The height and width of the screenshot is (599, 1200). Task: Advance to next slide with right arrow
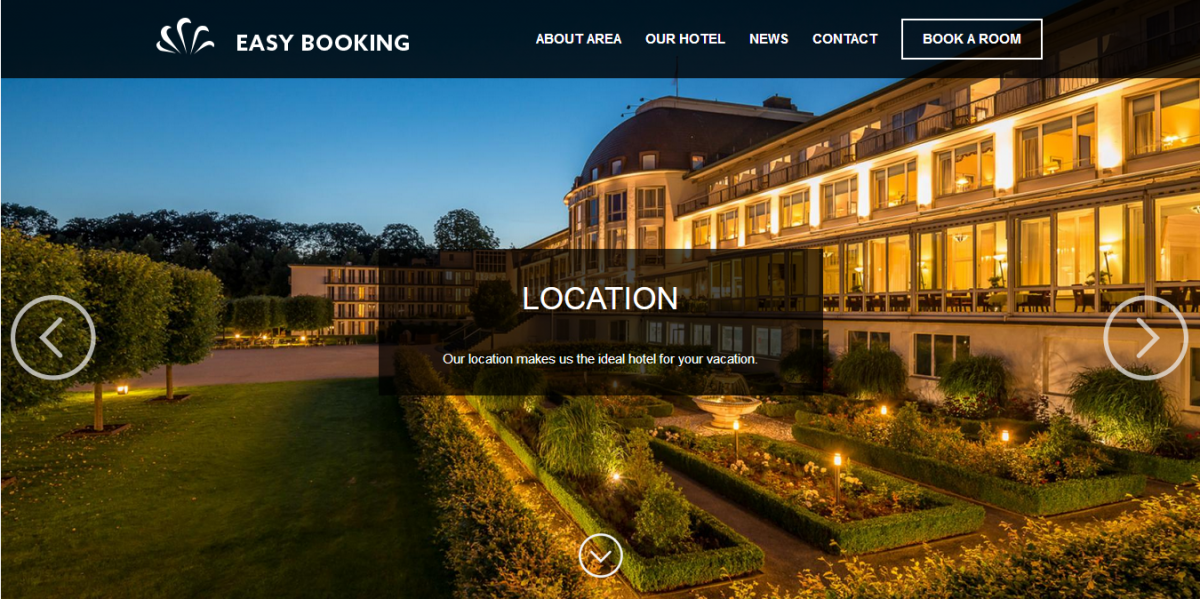(1146, 338)
